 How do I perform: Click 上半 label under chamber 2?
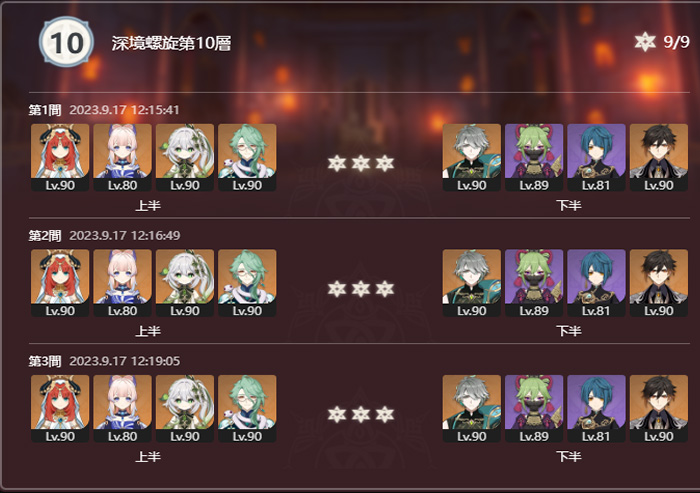click(x=148, y=331)
